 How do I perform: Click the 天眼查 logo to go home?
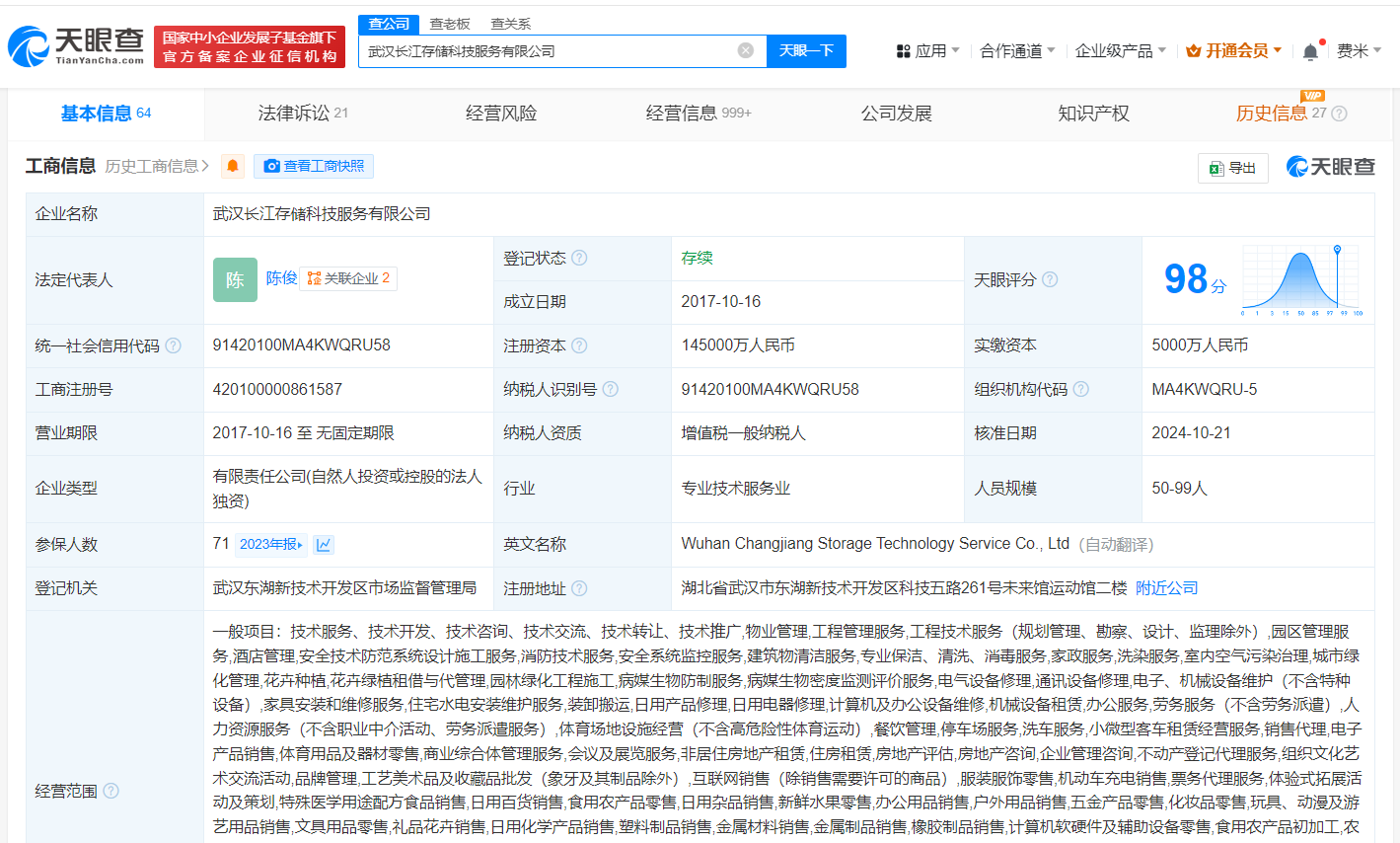point(77,45)
